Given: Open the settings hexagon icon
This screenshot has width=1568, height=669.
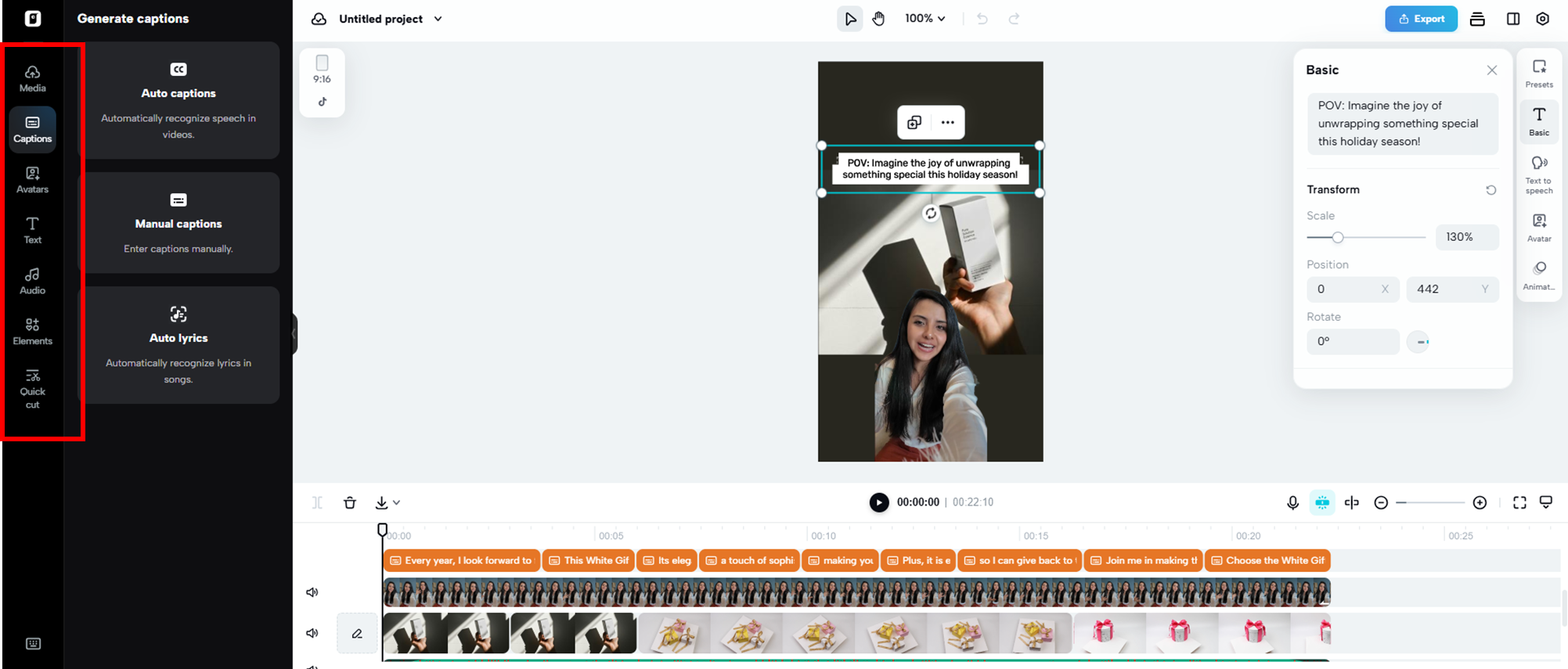Looking at the screenshot, I should coord(1543,19).
